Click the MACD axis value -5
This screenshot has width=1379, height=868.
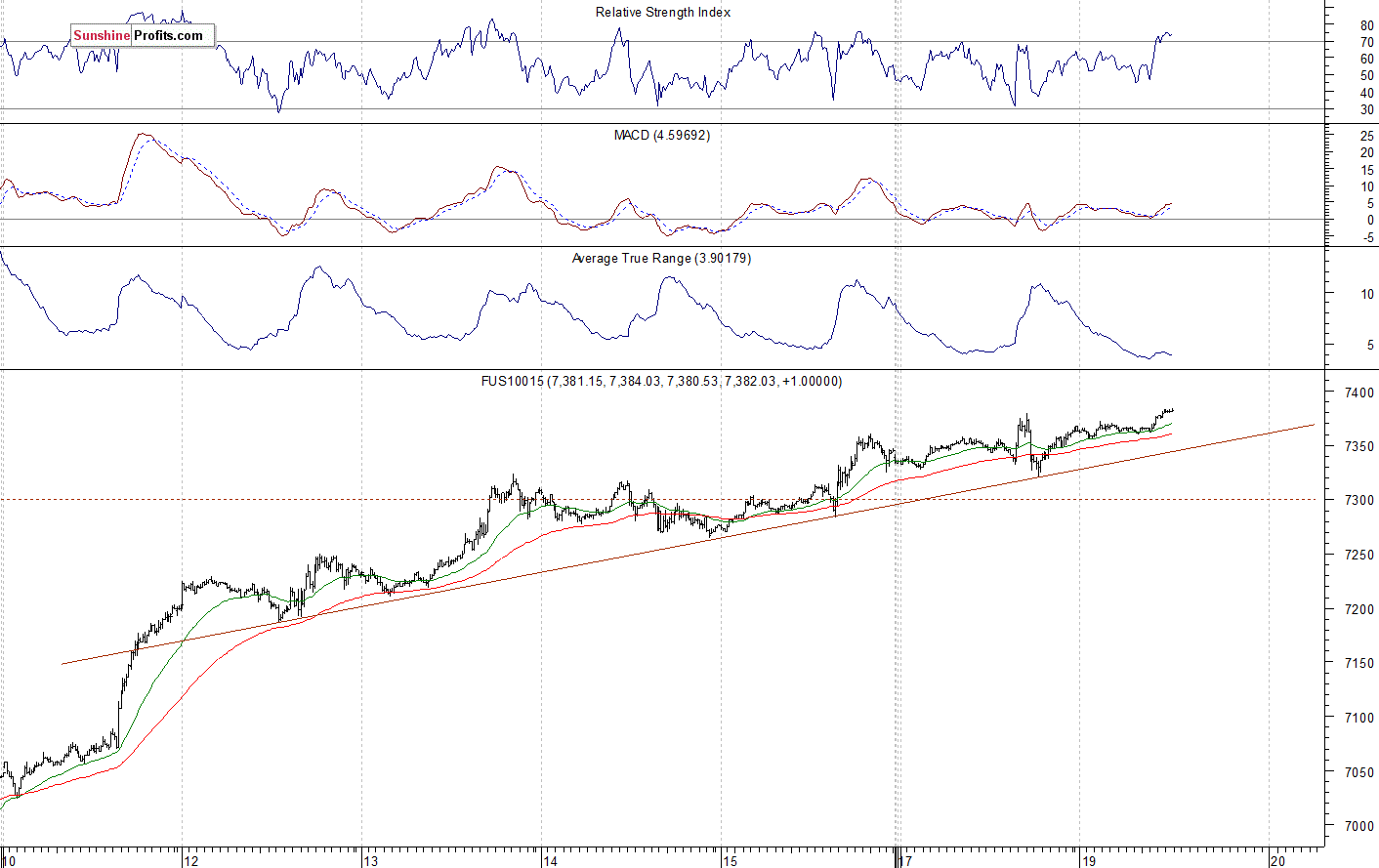click(x=1367, y=237)
